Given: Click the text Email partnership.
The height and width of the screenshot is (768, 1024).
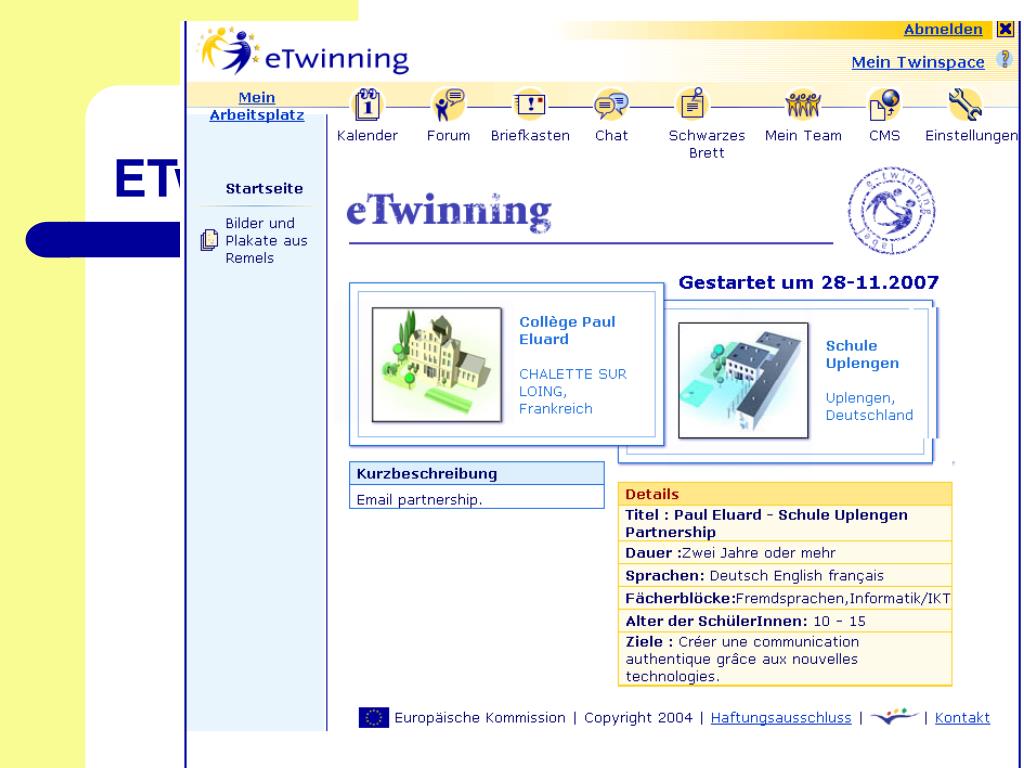Looking at the screenshot, I should coord(419,500).
